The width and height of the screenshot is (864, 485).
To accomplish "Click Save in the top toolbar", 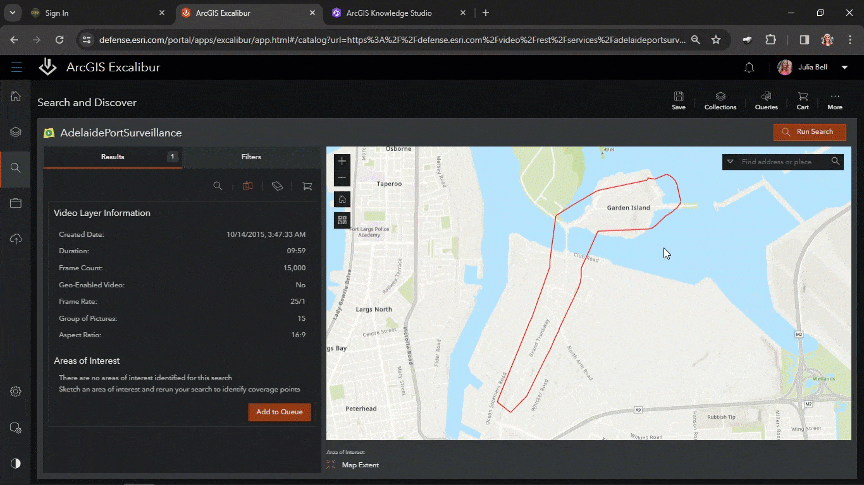I will point(678,101).
